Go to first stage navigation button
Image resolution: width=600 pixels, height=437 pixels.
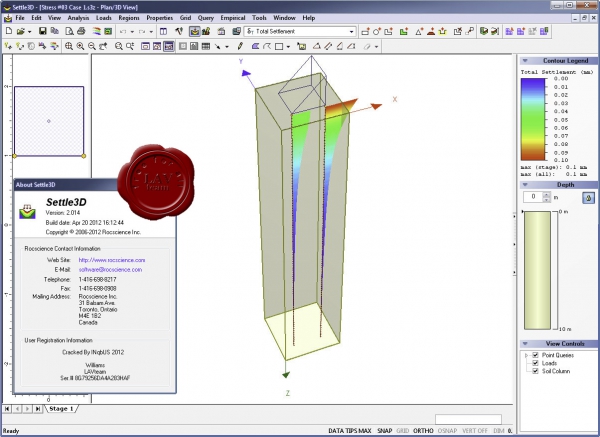(x=7, y=409)
